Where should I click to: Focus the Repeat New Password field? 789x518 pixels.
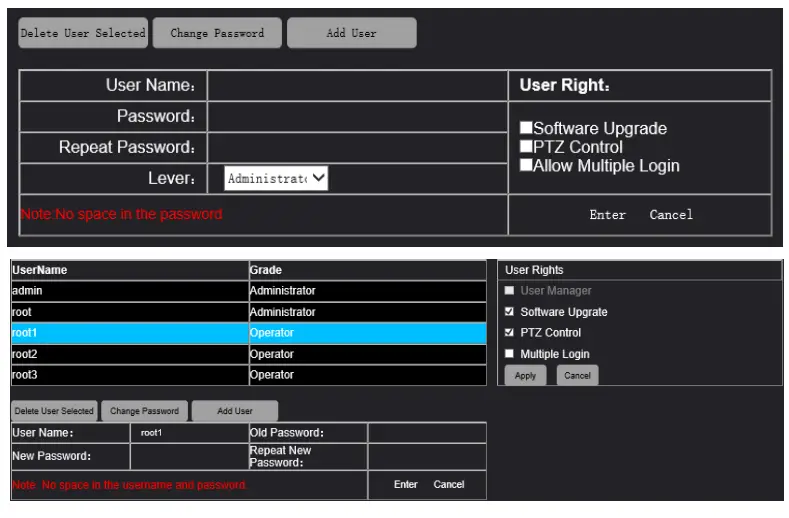pos(427,457)
